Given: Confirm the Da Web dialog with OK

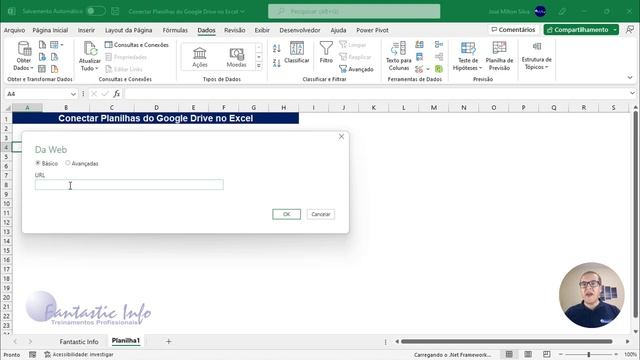Looking at the screenshot, I should point(287,214).
